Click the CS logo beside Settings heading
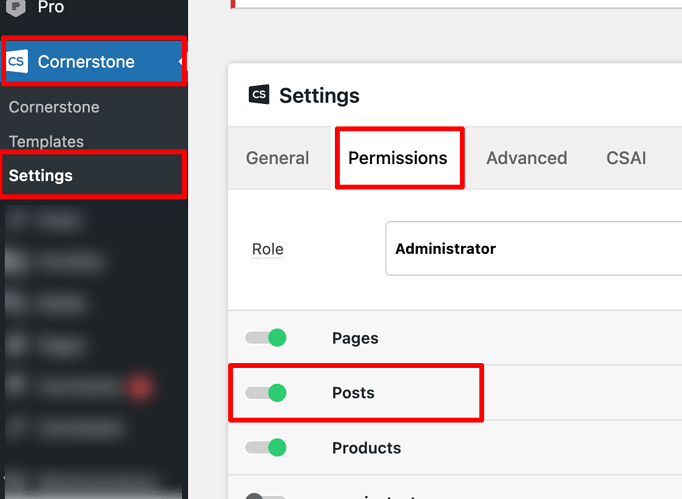The width and height of the screenshot is (682, 499). point(259,95)
